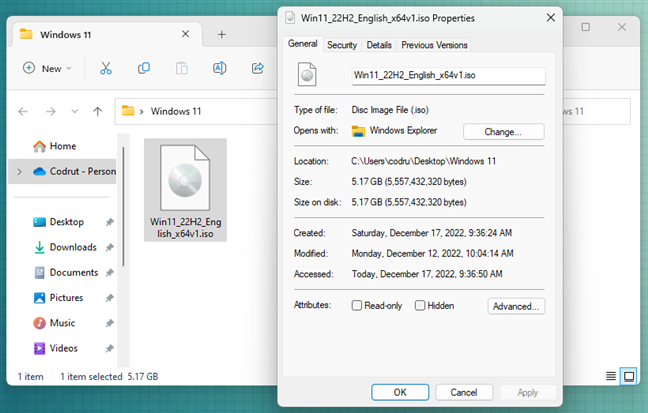Go up one folder level arrow

[x=98, y=111]
